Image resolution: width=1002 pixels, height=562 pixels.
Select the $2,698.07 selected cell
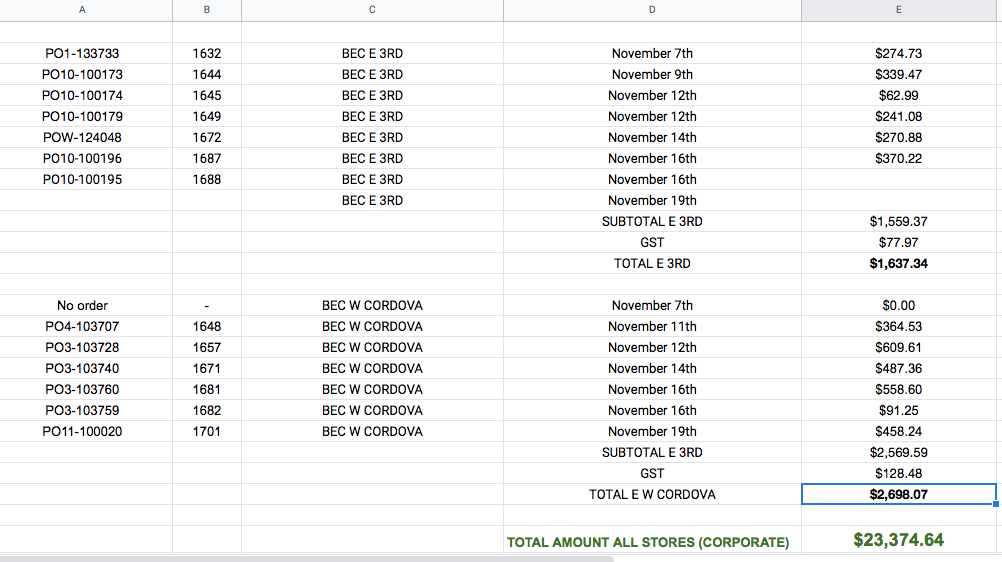tap(898, 495)
